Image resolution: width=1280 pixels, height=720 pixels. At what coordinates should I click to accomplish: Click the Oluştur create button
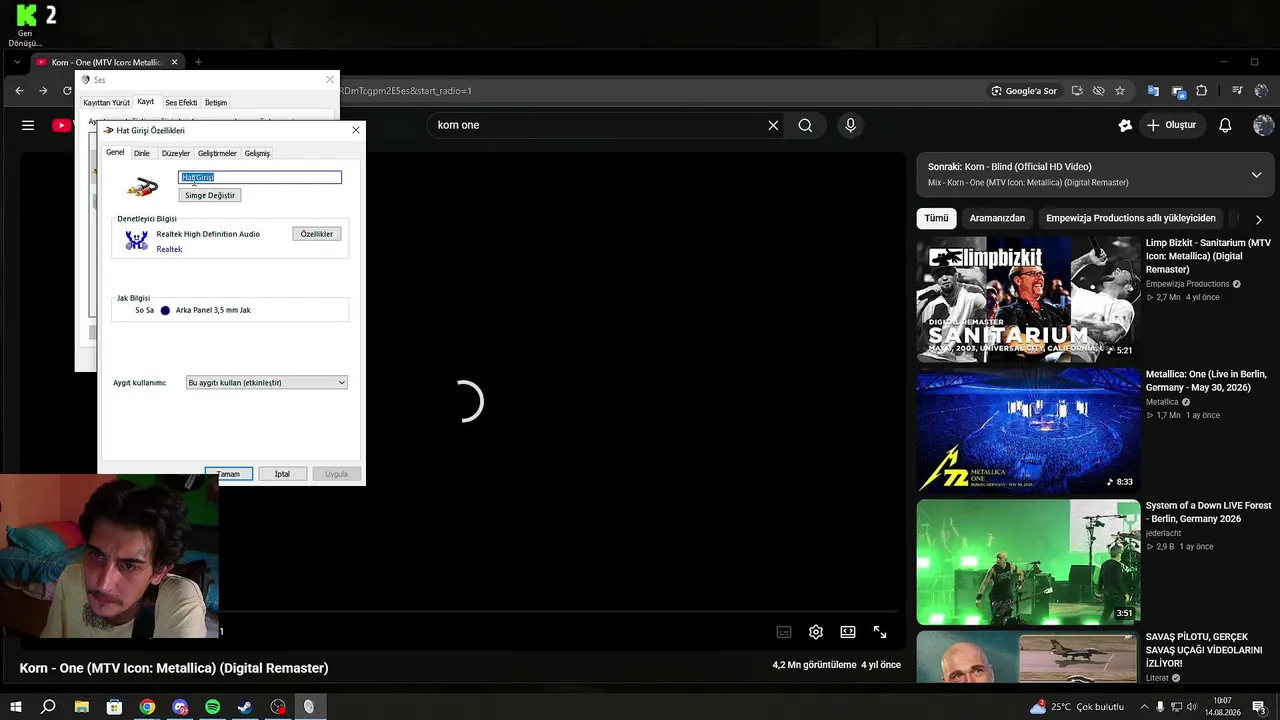pyautogui.click(x=1172, y=125)
